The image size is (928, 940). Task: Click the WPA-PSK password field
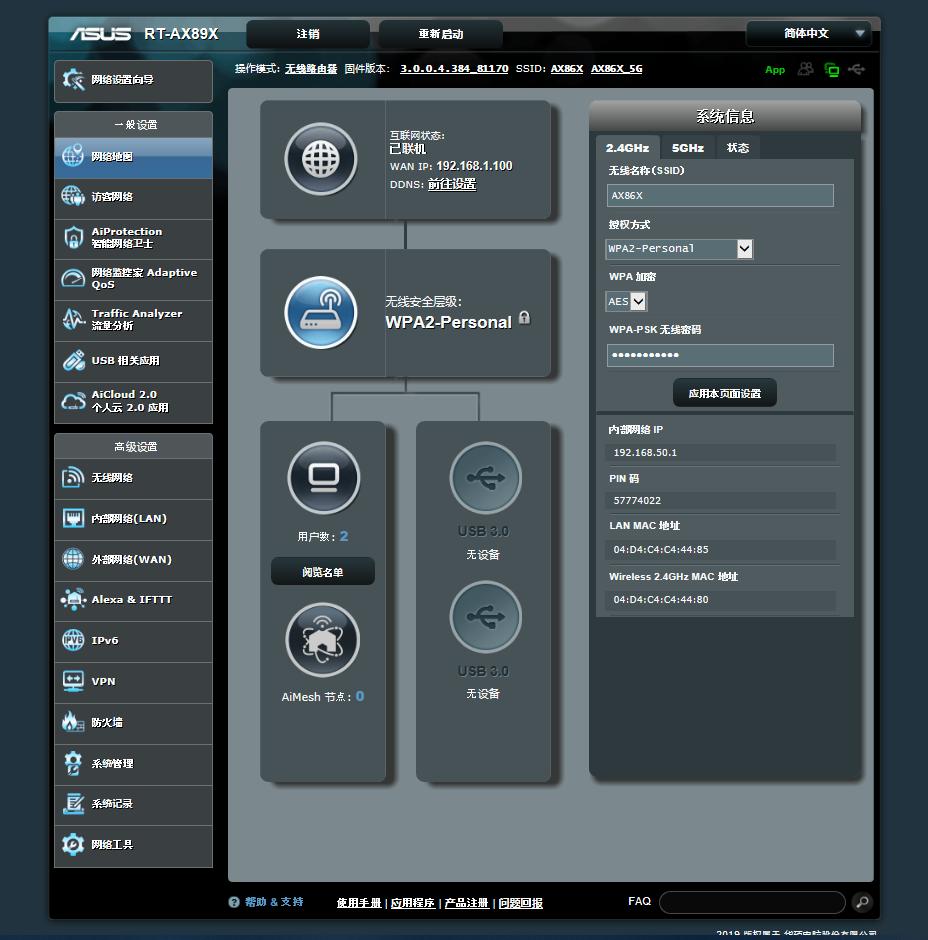[x=720, y=355]
